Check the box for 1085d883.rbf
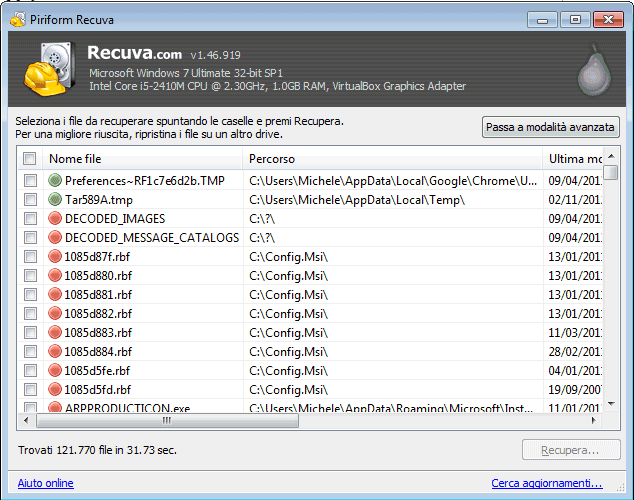The width and height of the screenshot is (634, 500). click(30, 332)
